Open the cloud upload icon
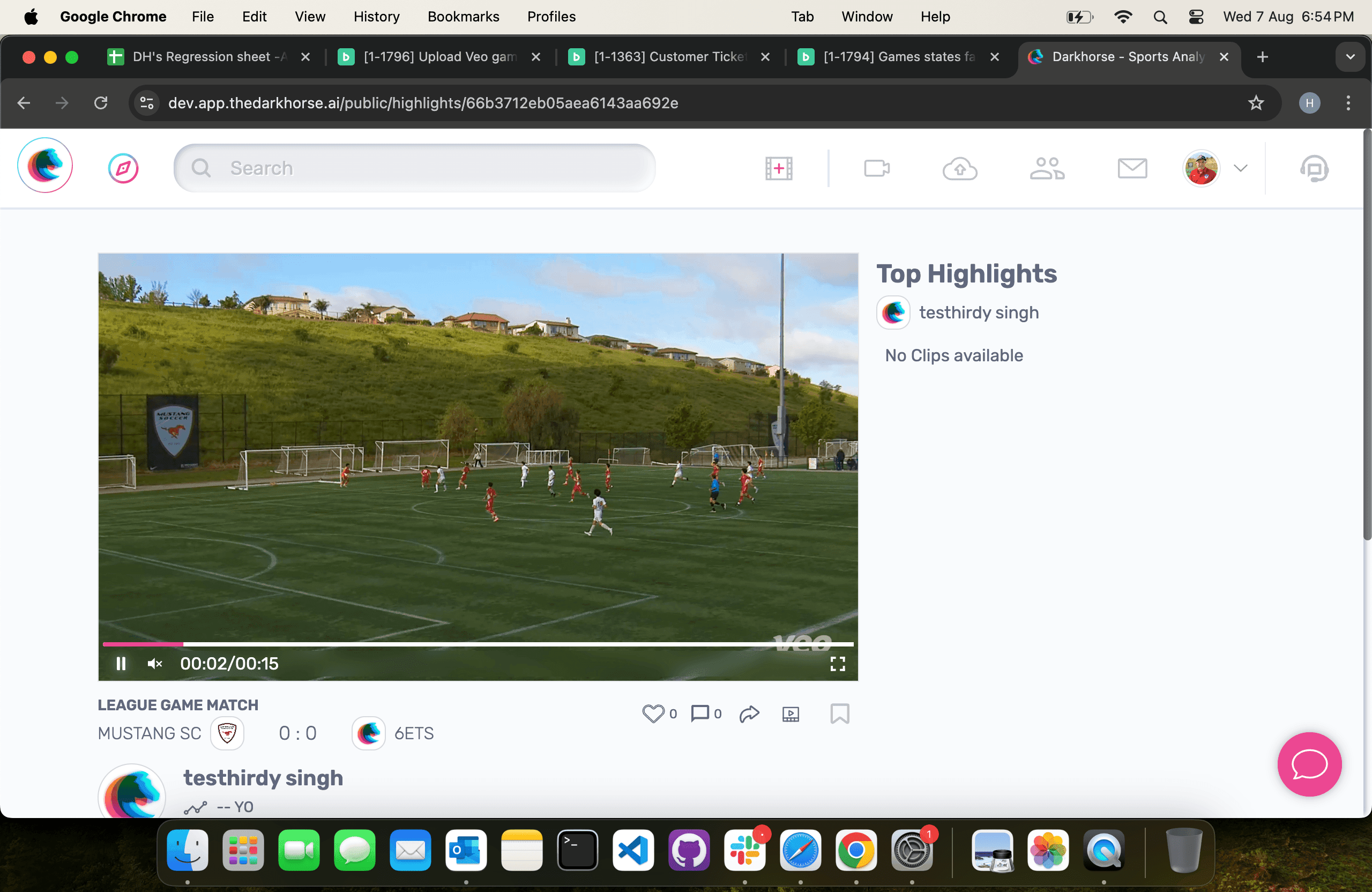Screen dimensions: 1372x892 [x=960, y=168]
